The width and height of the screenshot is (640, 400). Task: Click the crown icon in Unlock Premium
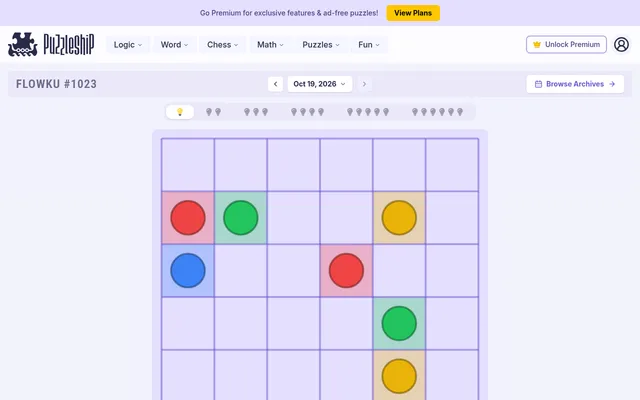coord(537,44)
